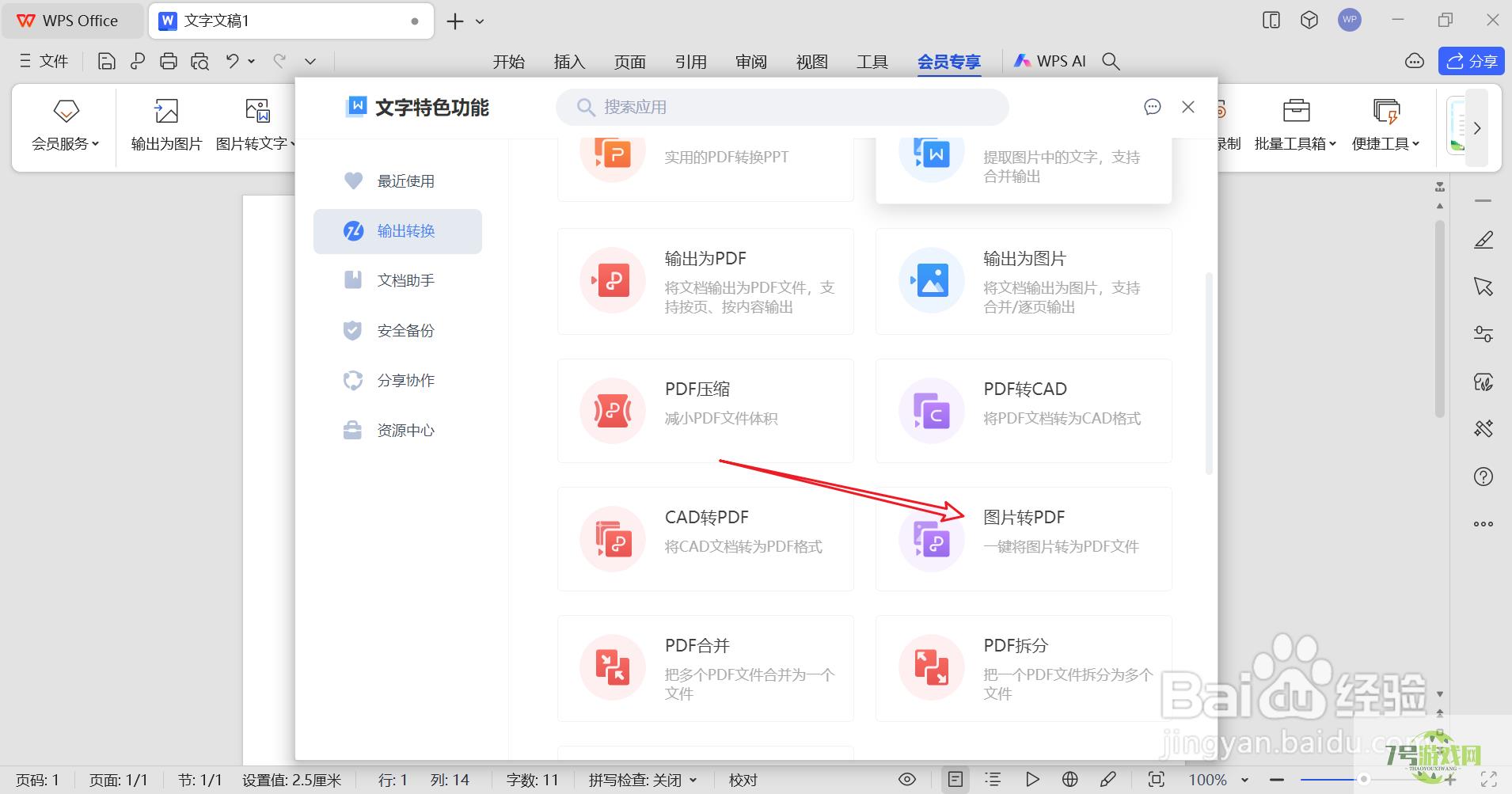This screenshot has width=1512, height=794.
Task: Open the new tab dropdown arrow
Action: click(x=480, y=21)
